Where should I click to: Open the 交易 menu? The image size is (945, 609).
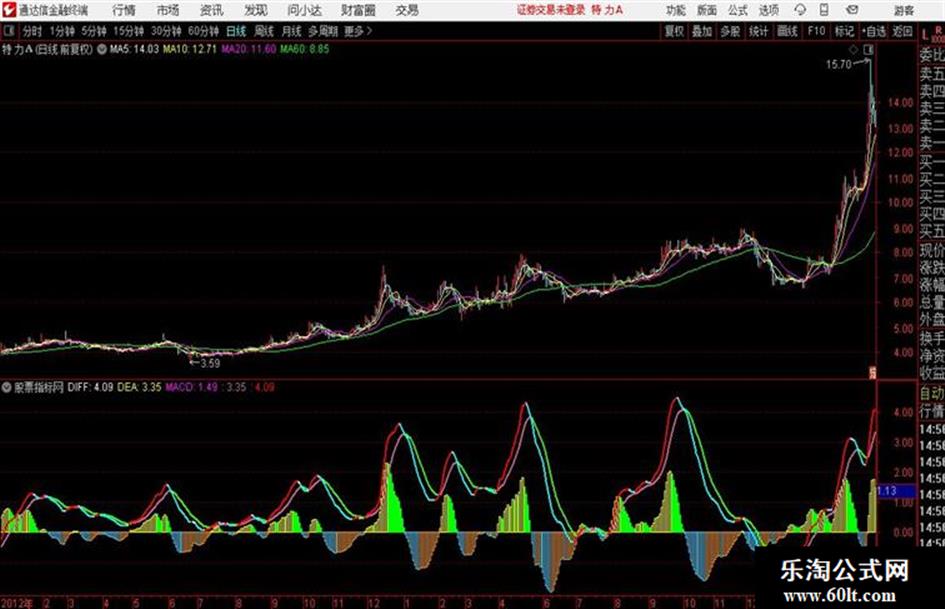(407, 10)
